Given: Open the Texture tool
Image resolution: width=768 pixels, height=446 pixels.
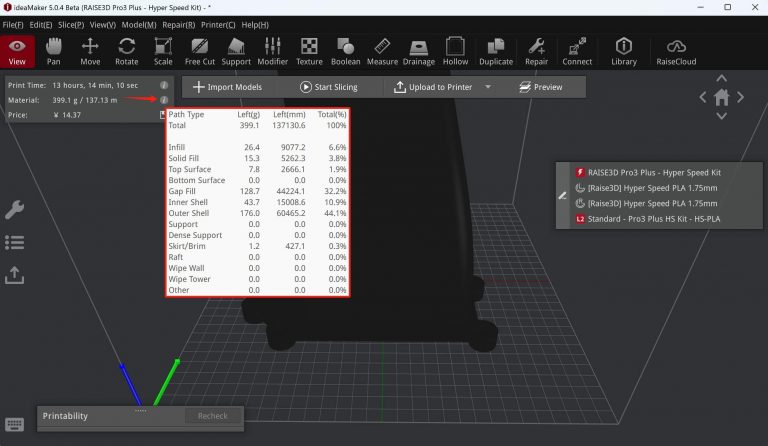Looking at the screenshot, I should click(309, 52).
